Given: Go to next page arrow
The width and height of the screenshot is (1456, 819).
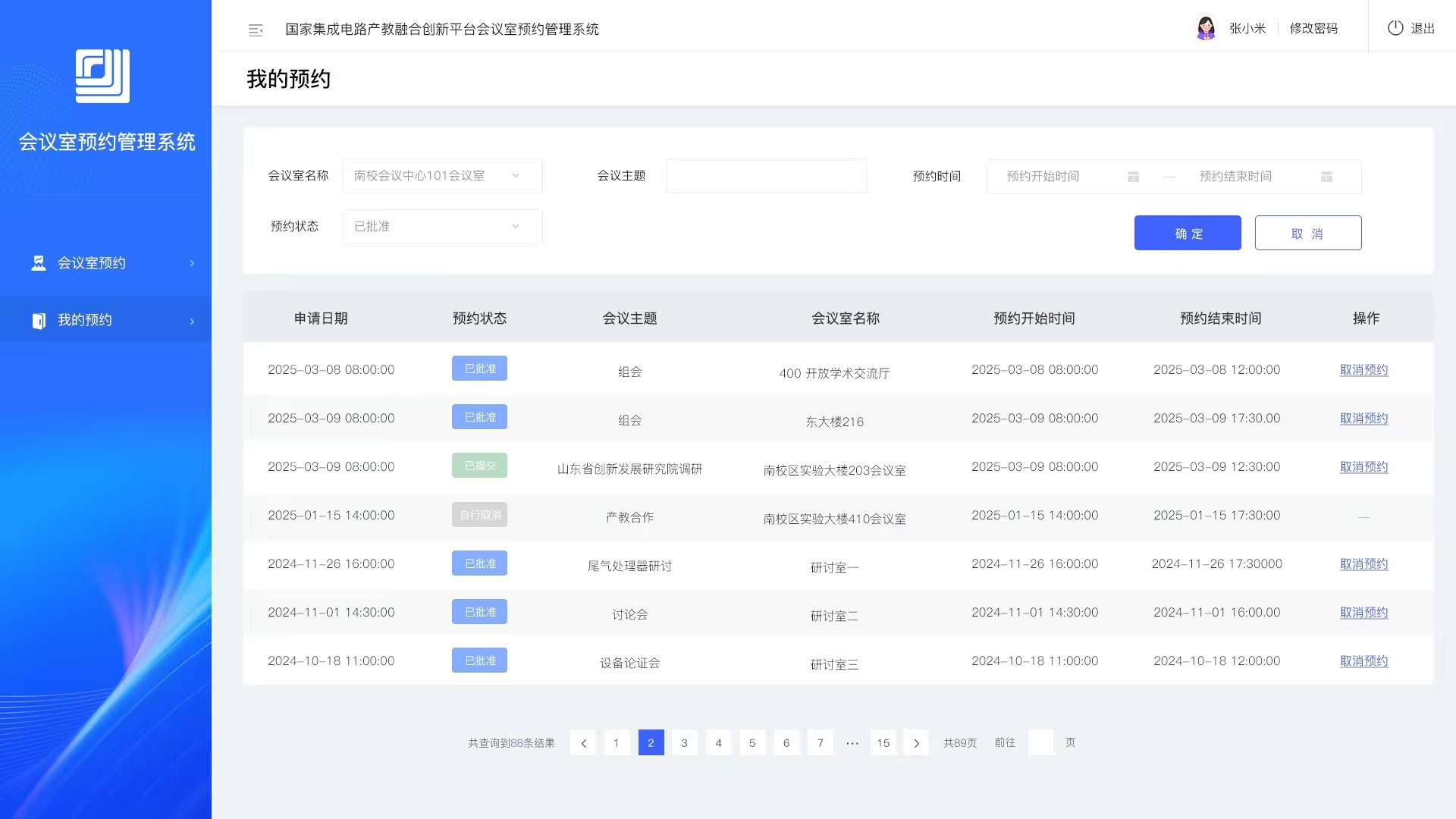Looking at the screenshot, I should (x=916, y=743).
